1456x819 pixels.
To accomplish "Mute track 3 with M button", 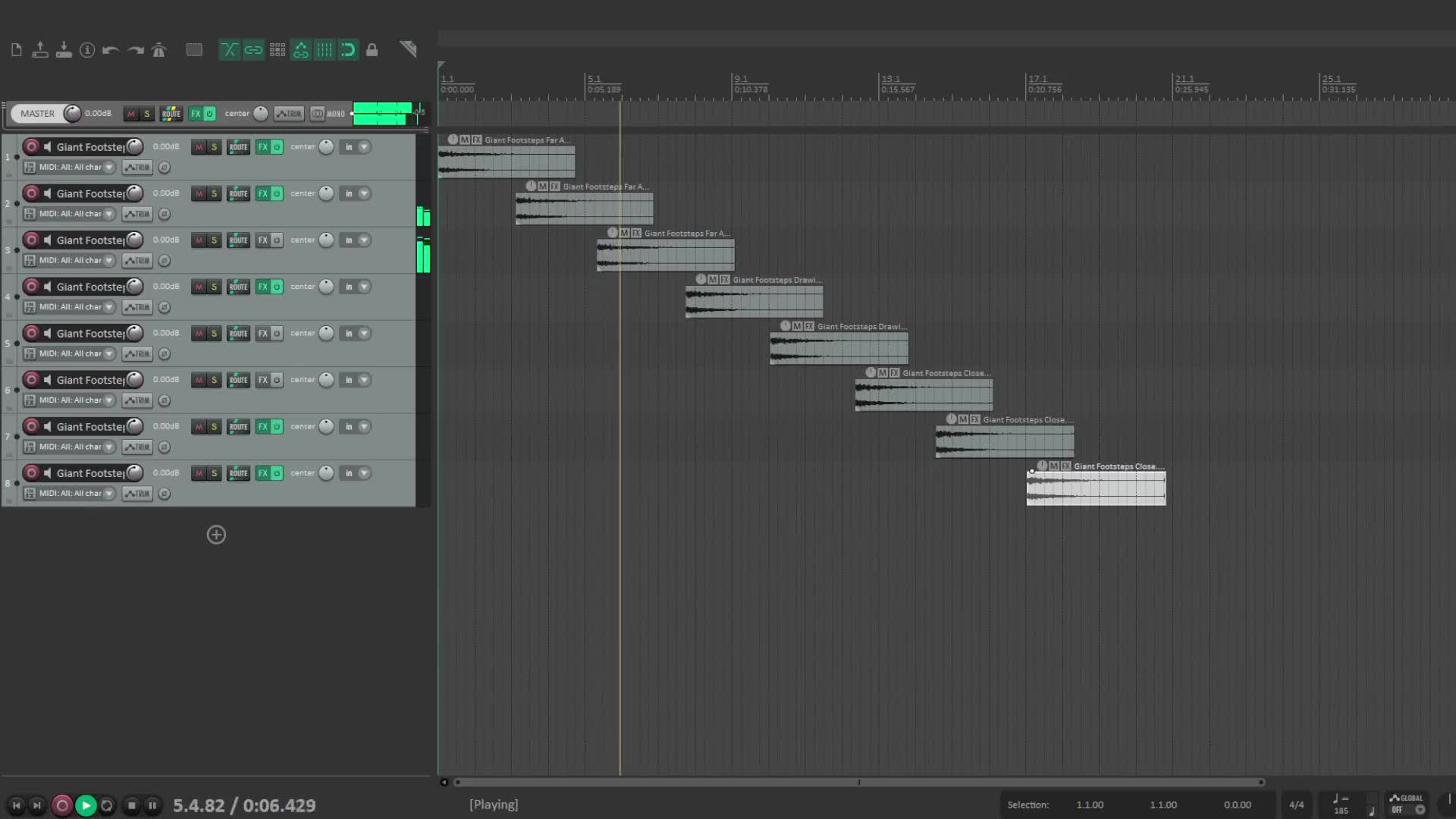I will tap(199, 240).
